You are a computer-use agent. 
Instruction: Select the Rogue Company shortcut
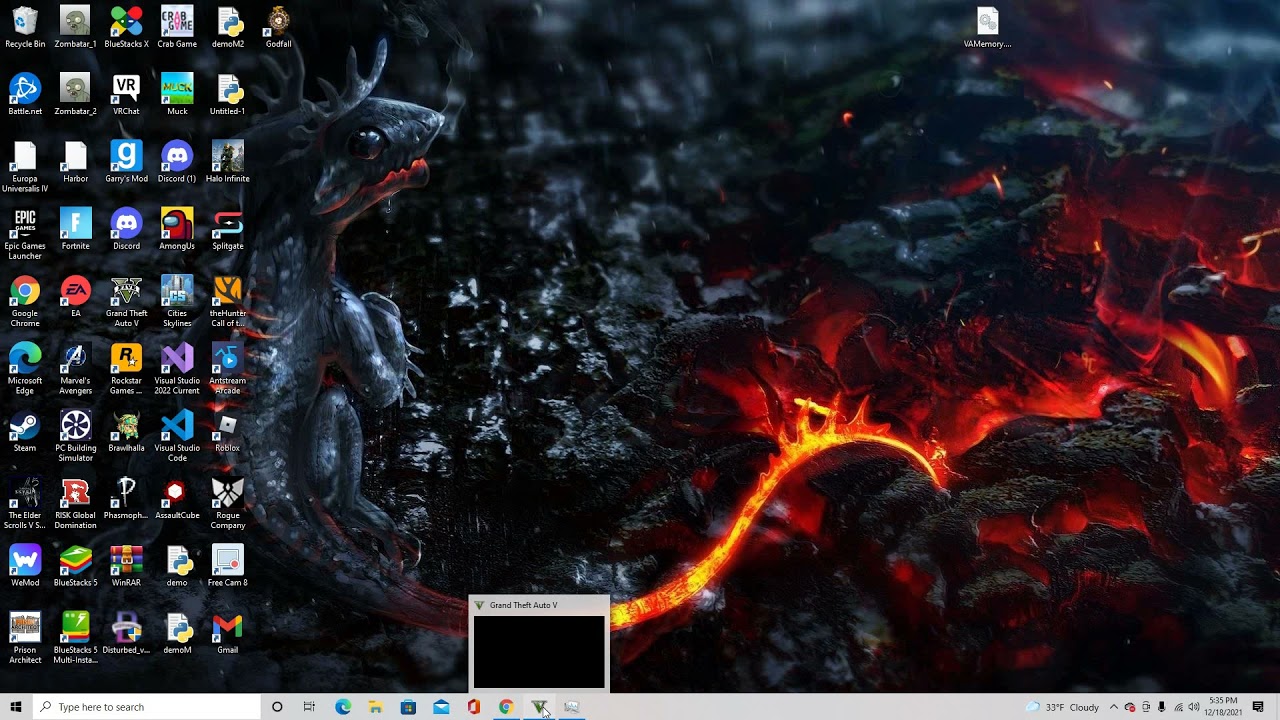pos(227,503)
